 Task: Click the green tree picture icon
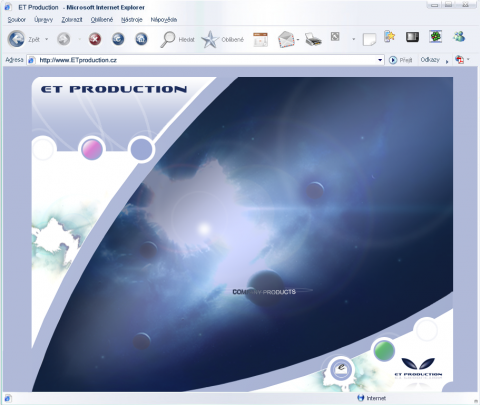(x=436, y=36)
